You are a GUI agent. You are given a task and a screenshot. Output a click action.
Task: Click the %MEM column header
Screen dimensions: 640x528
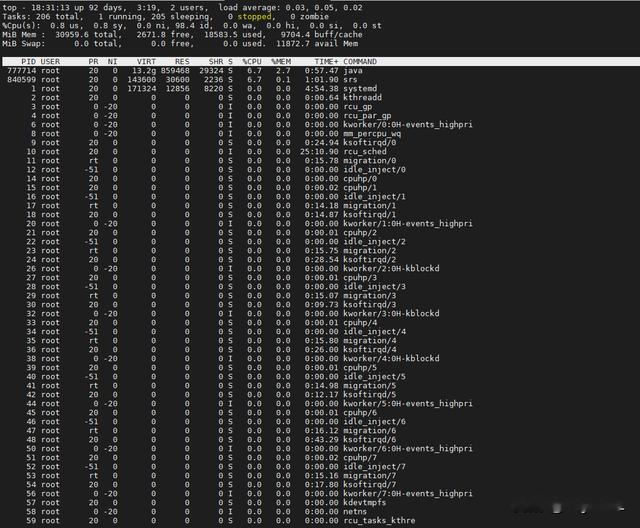pyautogui.click(x=281, y=62)
